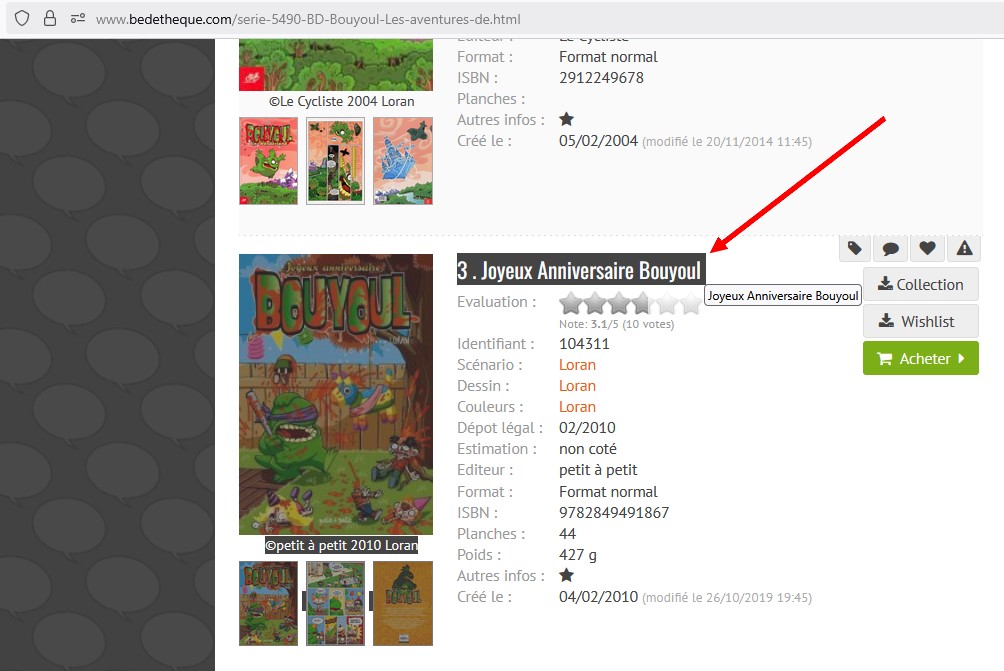
Task: Open comments via the speech bubble icon
Action: point(891,248)
